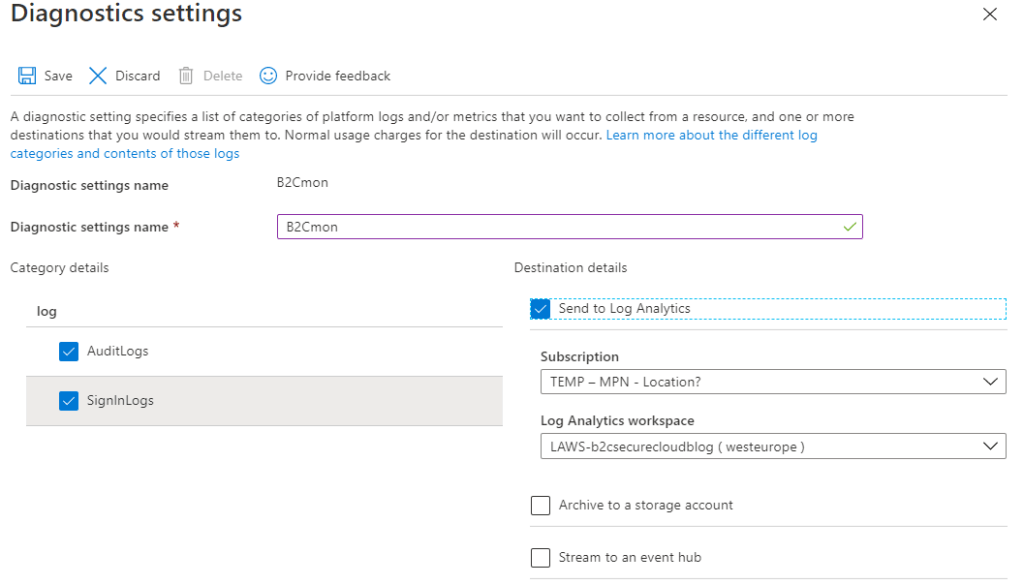Click the green validation checkmark in name field
Viewport: 1023px width, 585px height.
pyautogui.click(x=849, y=227)
